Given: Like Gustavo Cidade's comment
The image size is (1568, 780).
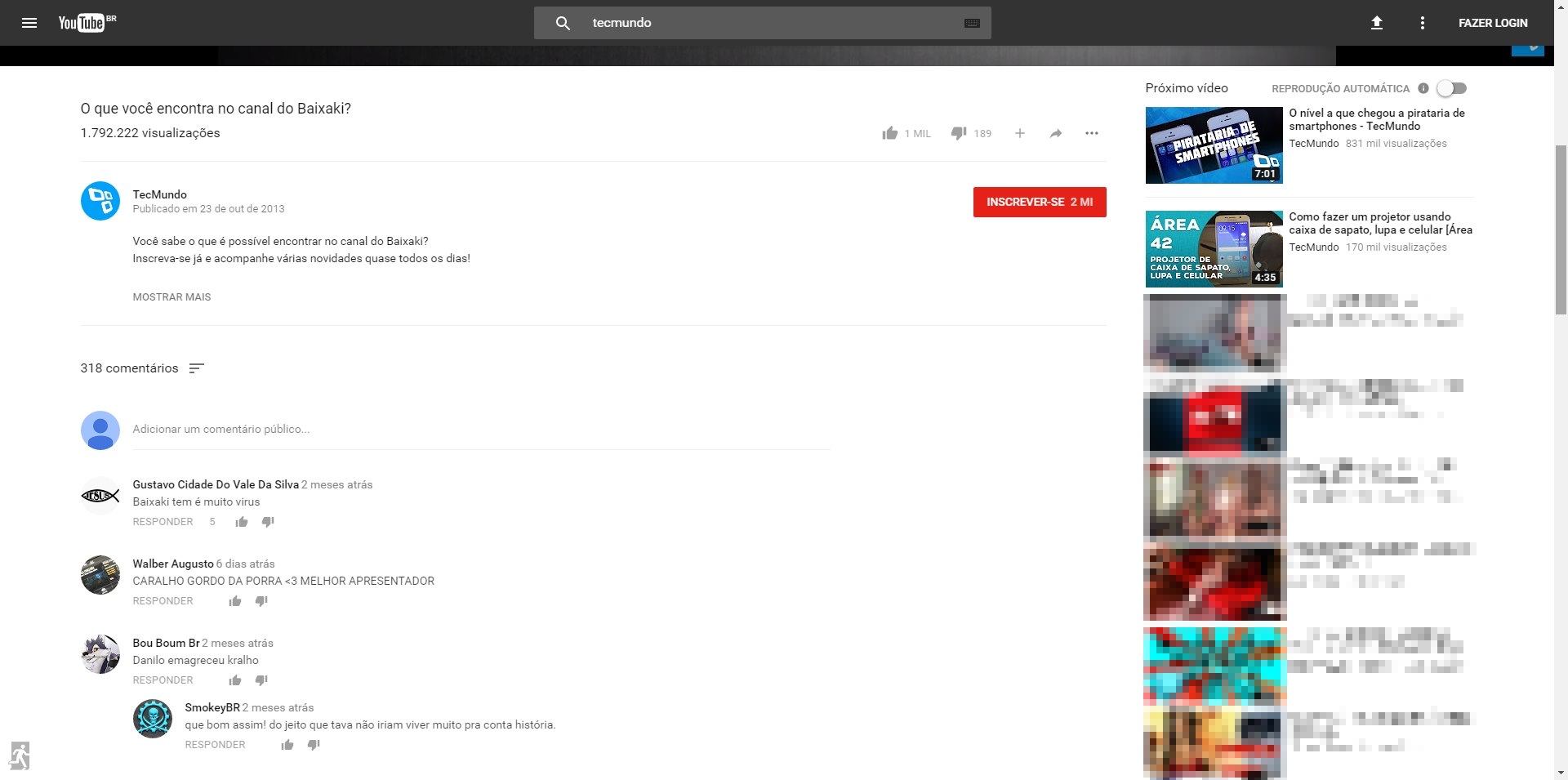Looking at the screenshot, I should pyautogui.click(x=242, y=522).
